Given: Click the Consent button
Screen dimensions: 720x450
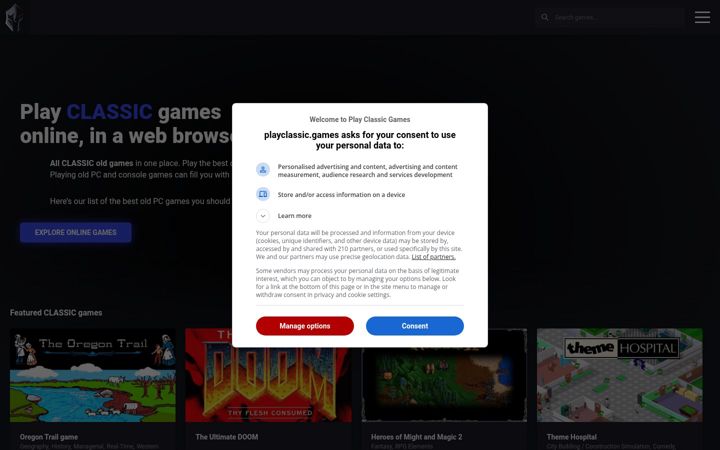Looking at the screenshot, I should (415, 326).
